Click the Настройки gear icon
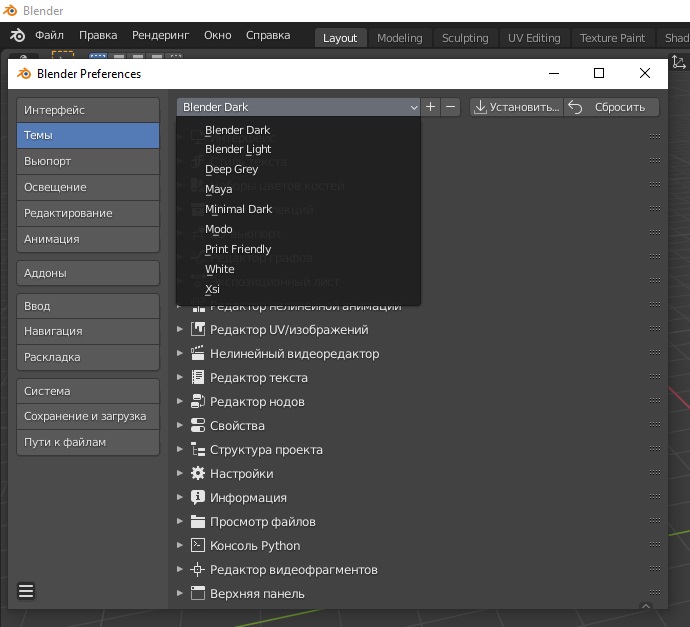Image resolution: width=690 pixels, height=627 pixels. point(198,474)
